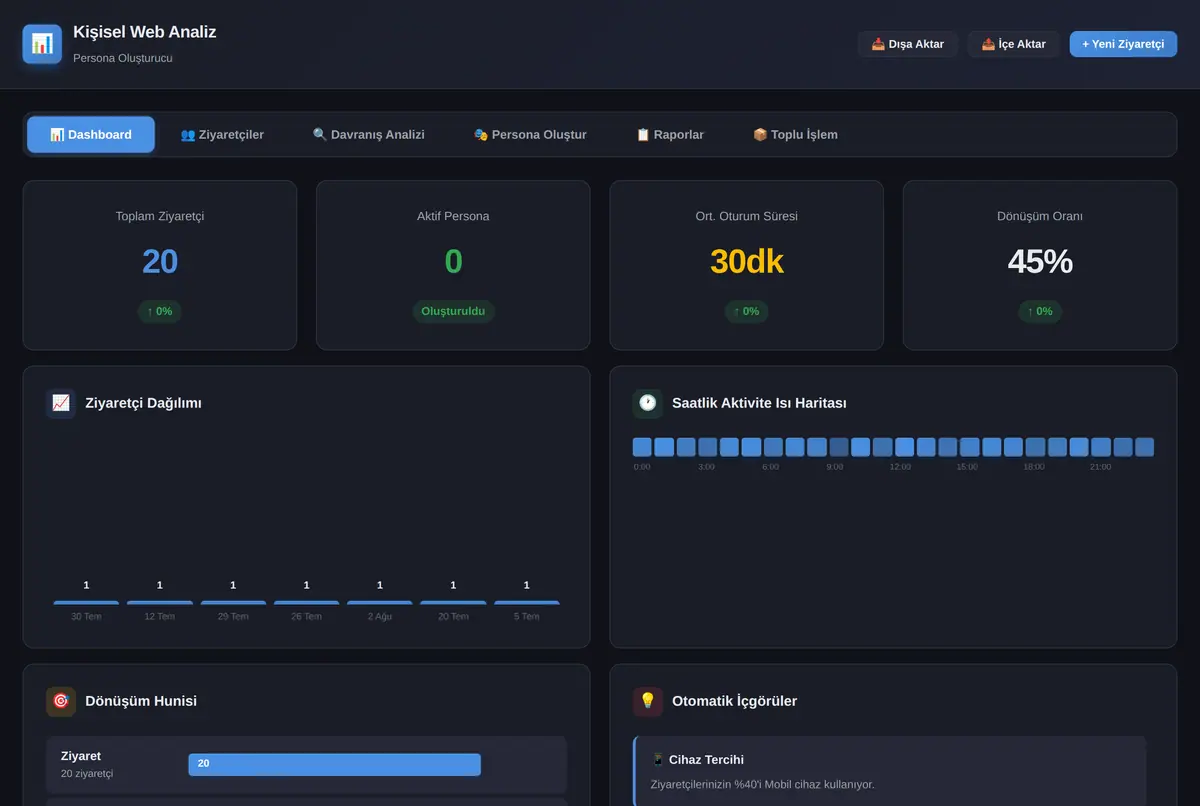Click the 30dk session duration value

pos(747,262)
